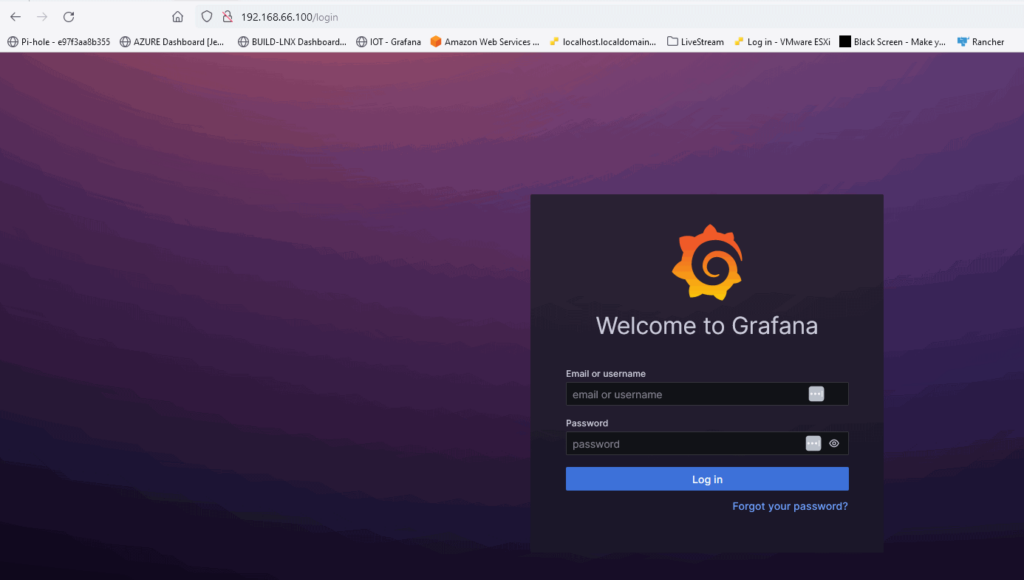Click the insecure connection padlock icon

[x=227, y=17]
